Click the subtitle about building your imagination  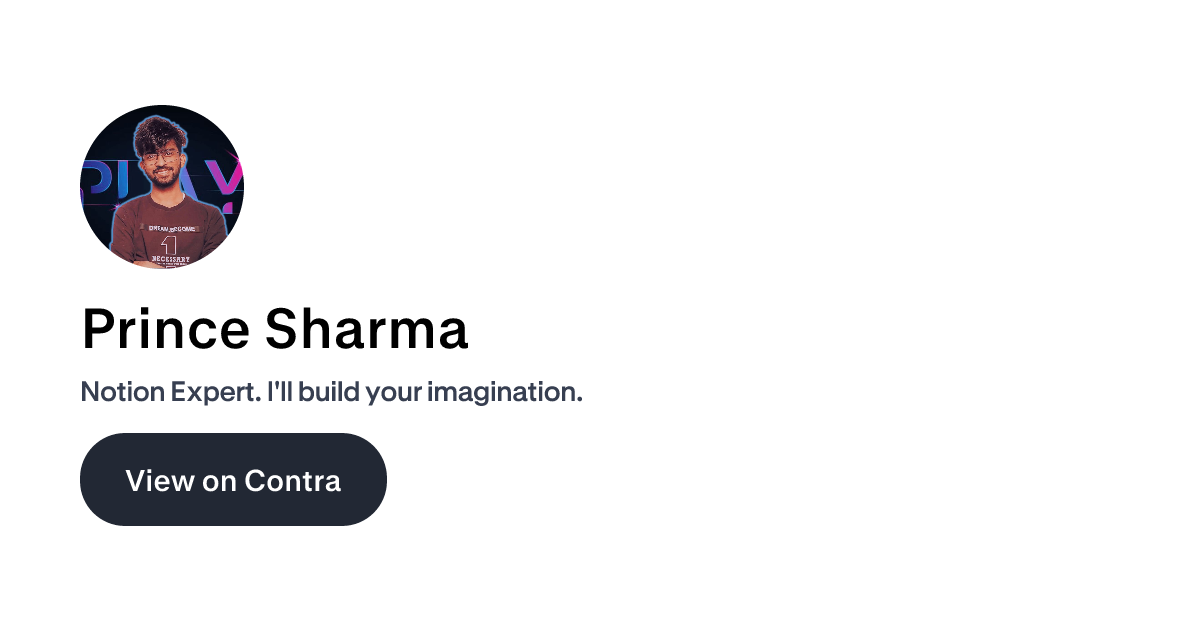click(331, 391)
